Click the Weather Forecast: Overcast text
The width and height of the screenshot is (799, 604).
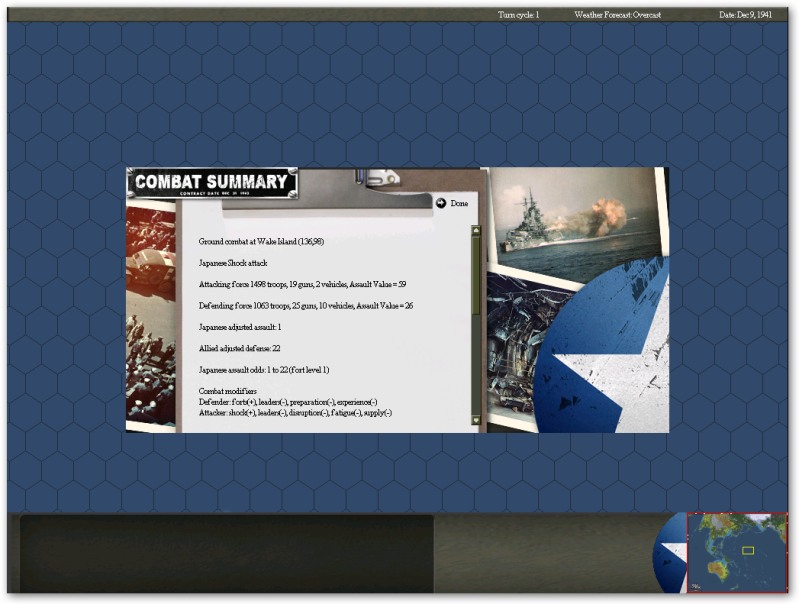click(618, 15)
